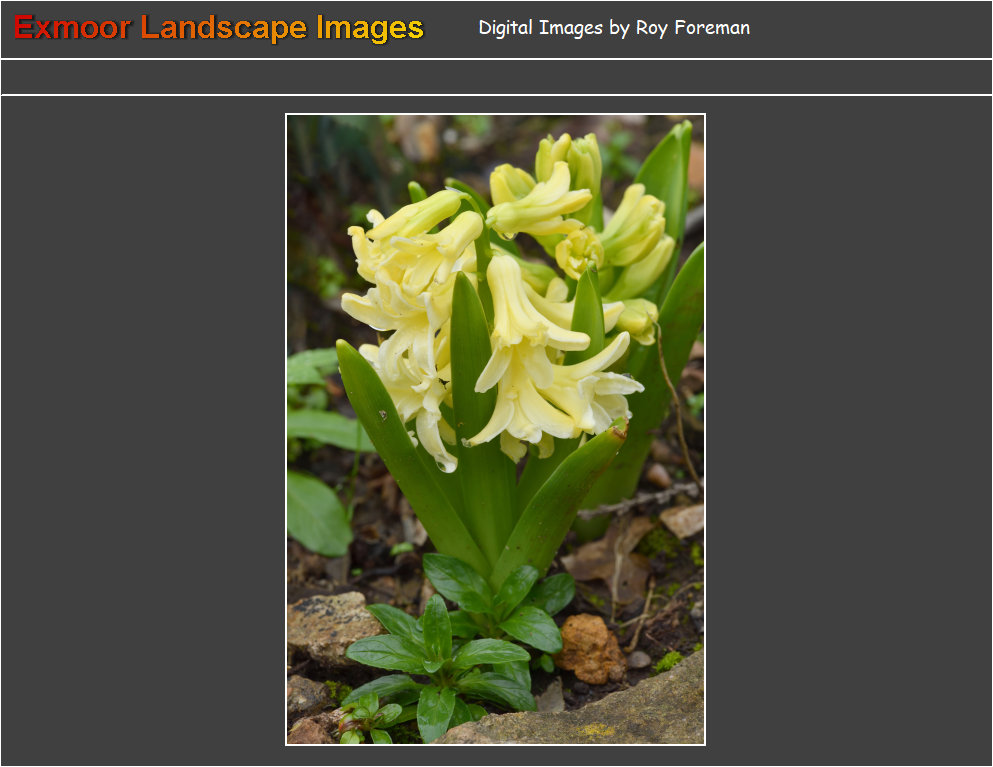Click the word Exmoor in the title
The image size is (993, 767).
pyautogui.click(x=72, y=28)
